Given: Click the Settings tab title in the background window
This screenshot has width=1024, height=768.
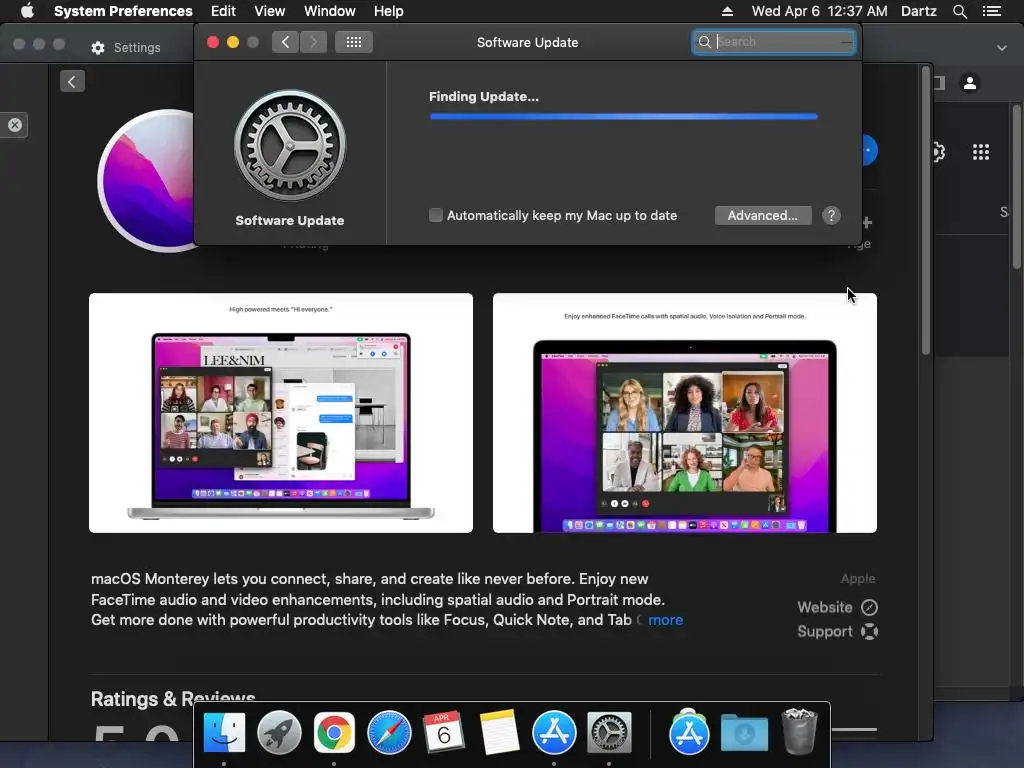Looking at the screenshot, I should point(137,48).
